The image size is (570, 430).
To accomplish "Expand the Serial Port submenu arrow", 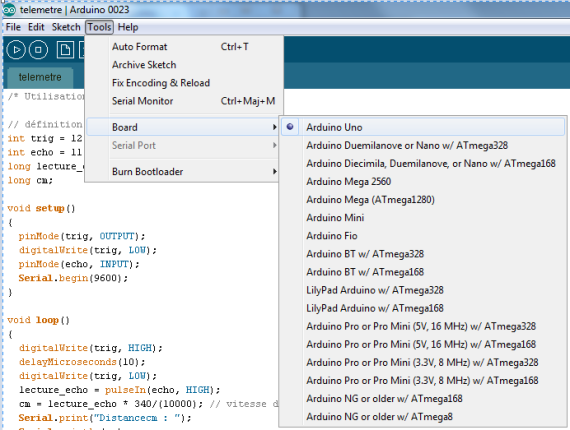I will 274,145.
